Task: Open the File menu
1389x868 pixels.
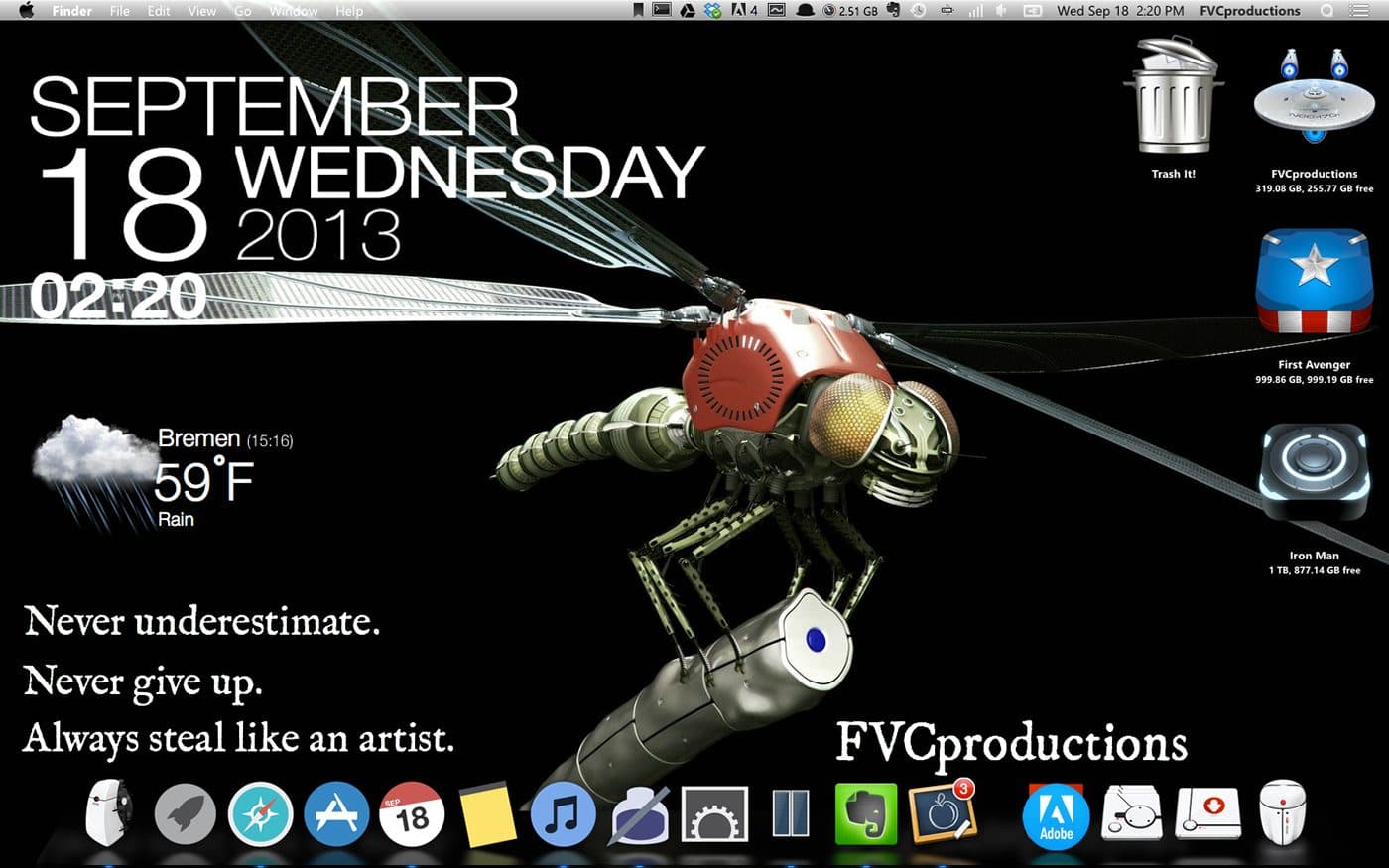Action: pyautogui.click(x=120, y=11)
